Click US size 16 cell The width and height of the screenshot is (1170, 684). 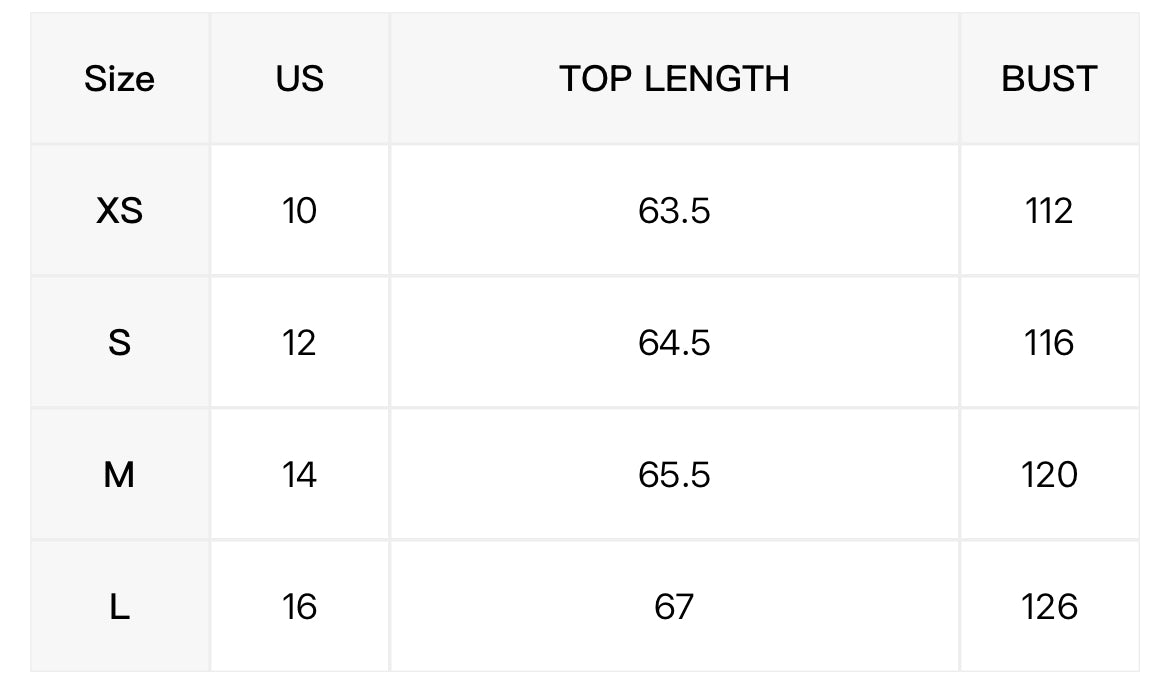tap(299, 606)
